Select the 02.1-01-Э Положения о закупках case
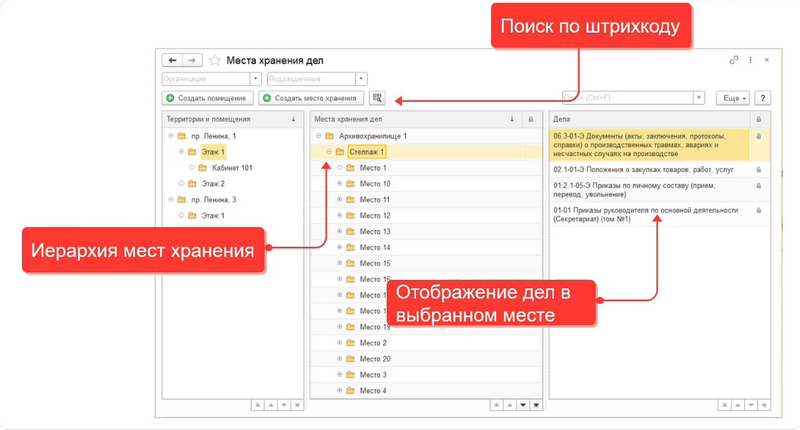800x430 pixels. tap(645, 170)
